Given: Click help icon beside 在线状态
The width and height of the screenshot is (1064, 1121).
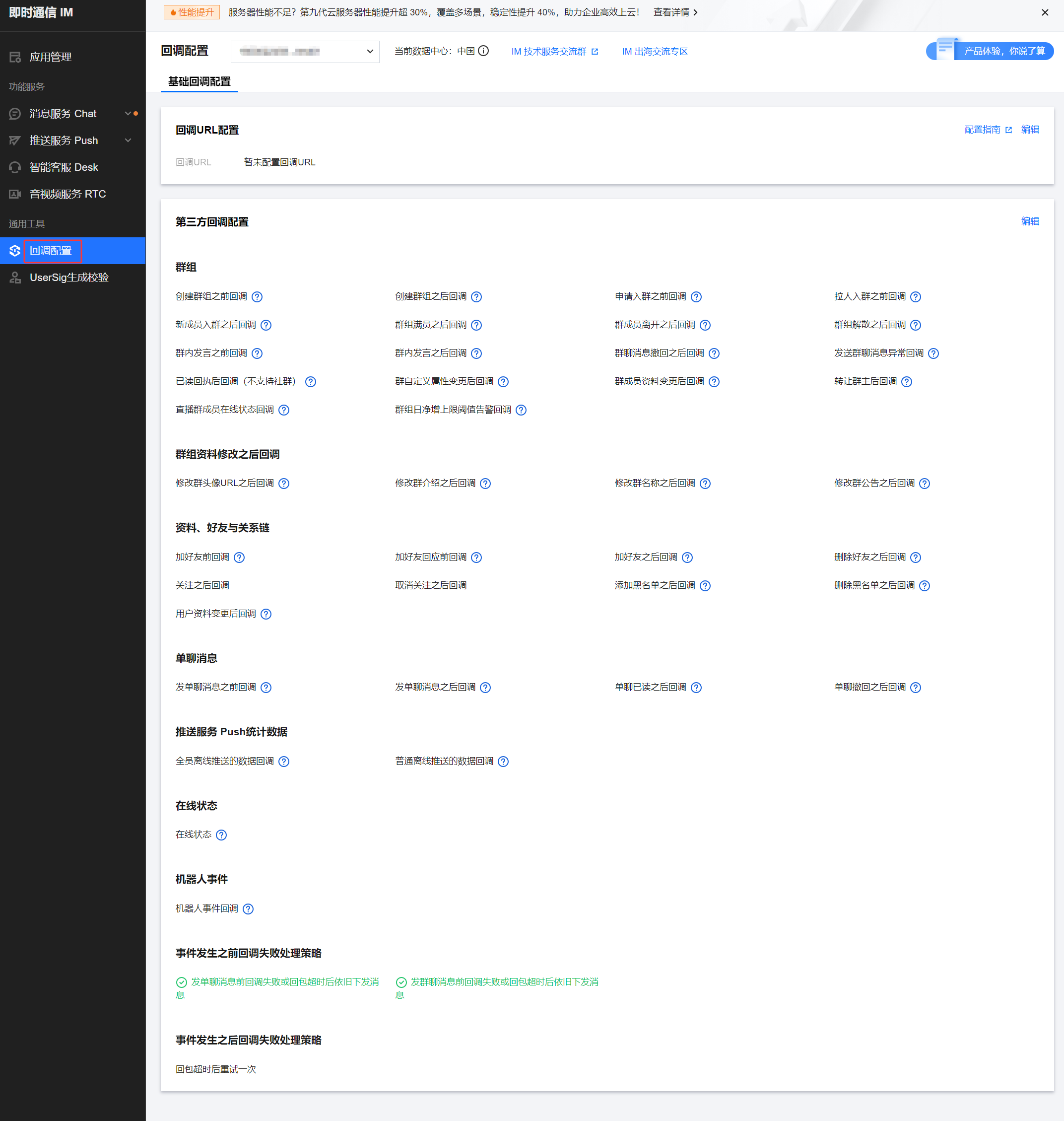Looking at the screenshot, I should (x=221, y=835).
